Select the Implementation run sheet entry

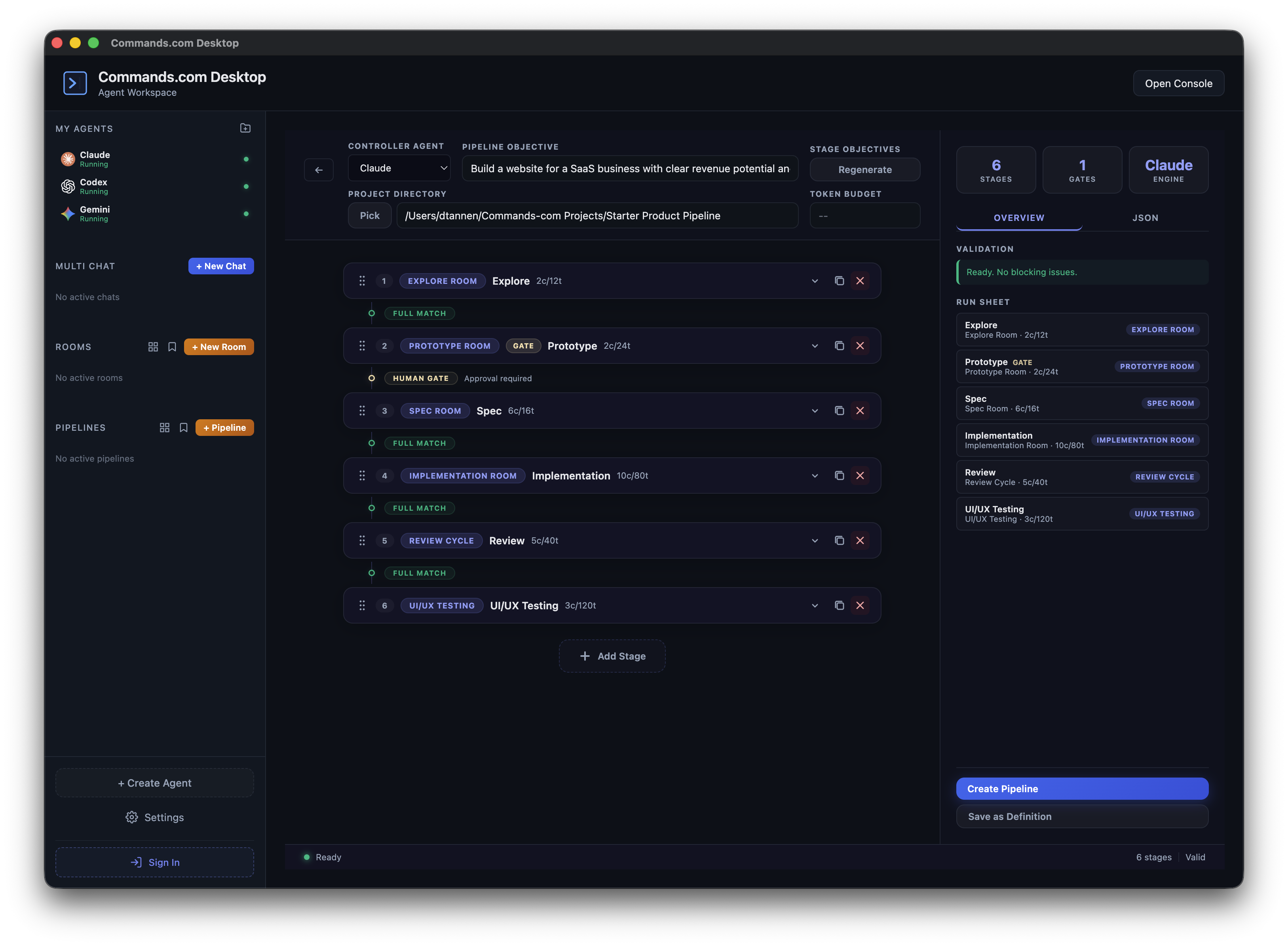pyautogui.click(x=1082, y=440)
